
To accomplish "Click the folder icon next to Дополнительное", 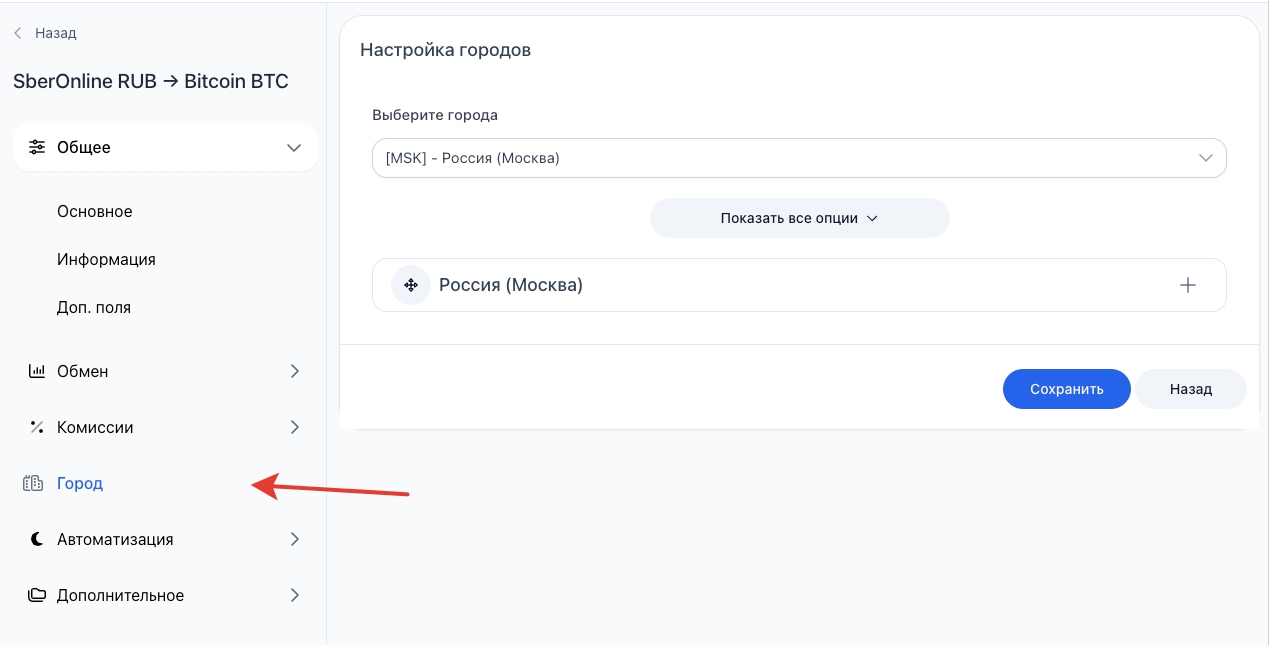I will tap(37, 595).
